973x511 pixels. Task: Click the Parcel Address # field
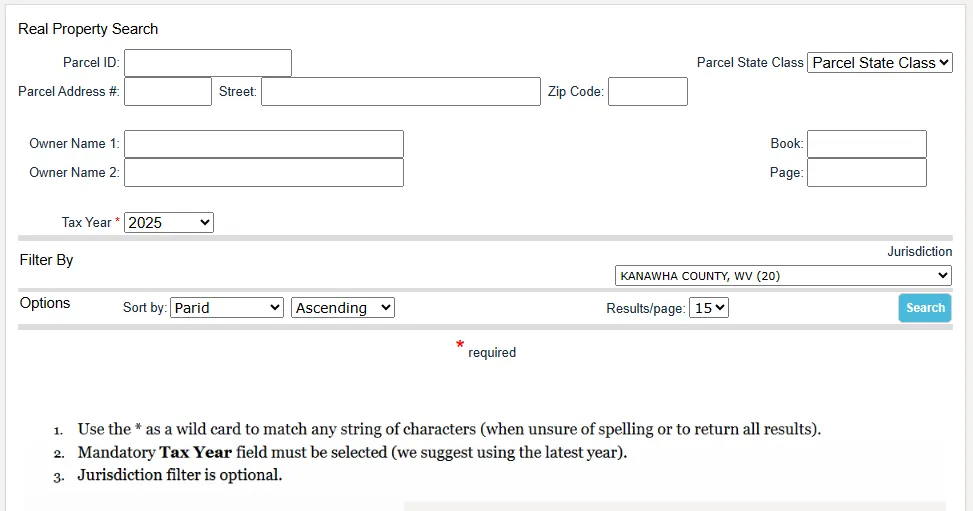point(167,92)
